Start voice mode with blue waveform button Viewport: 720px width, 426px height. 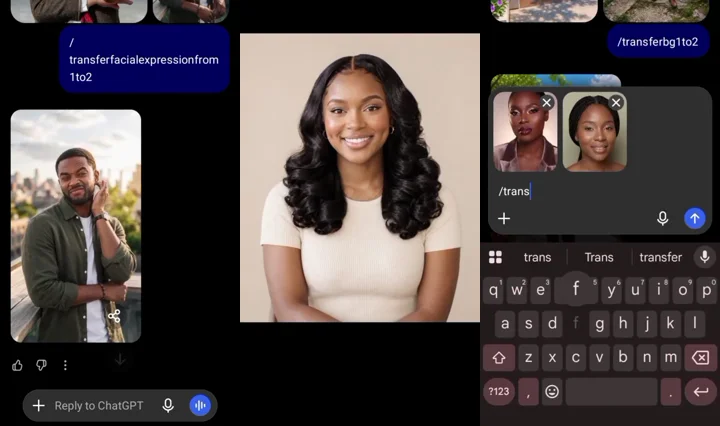[x=200, y=405]
